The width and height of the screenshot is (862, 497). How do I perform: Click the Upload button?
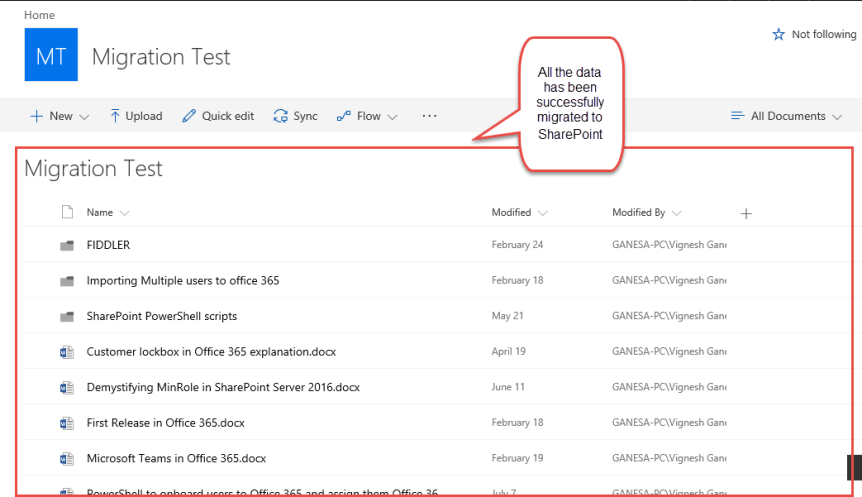click(135, 116)
